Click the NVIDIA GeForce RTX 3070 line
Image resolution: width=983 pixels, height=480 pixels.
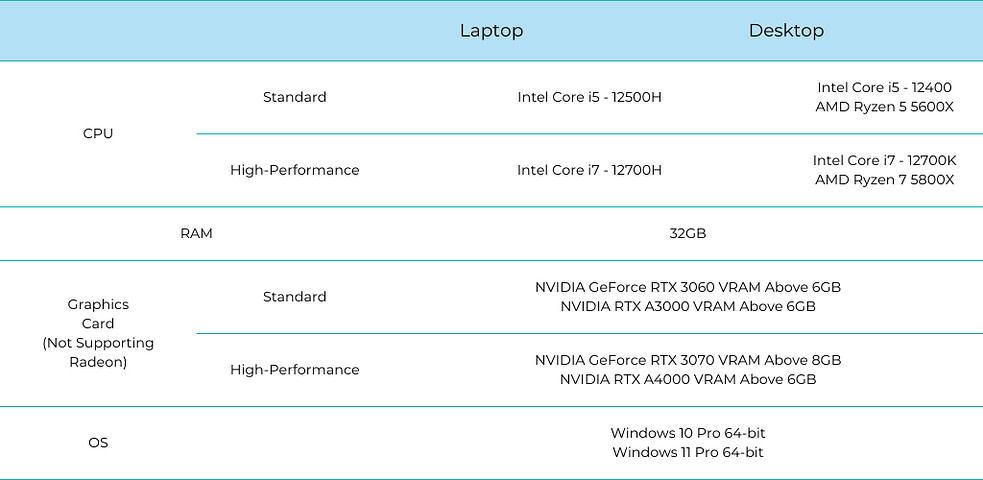point(688,360)
